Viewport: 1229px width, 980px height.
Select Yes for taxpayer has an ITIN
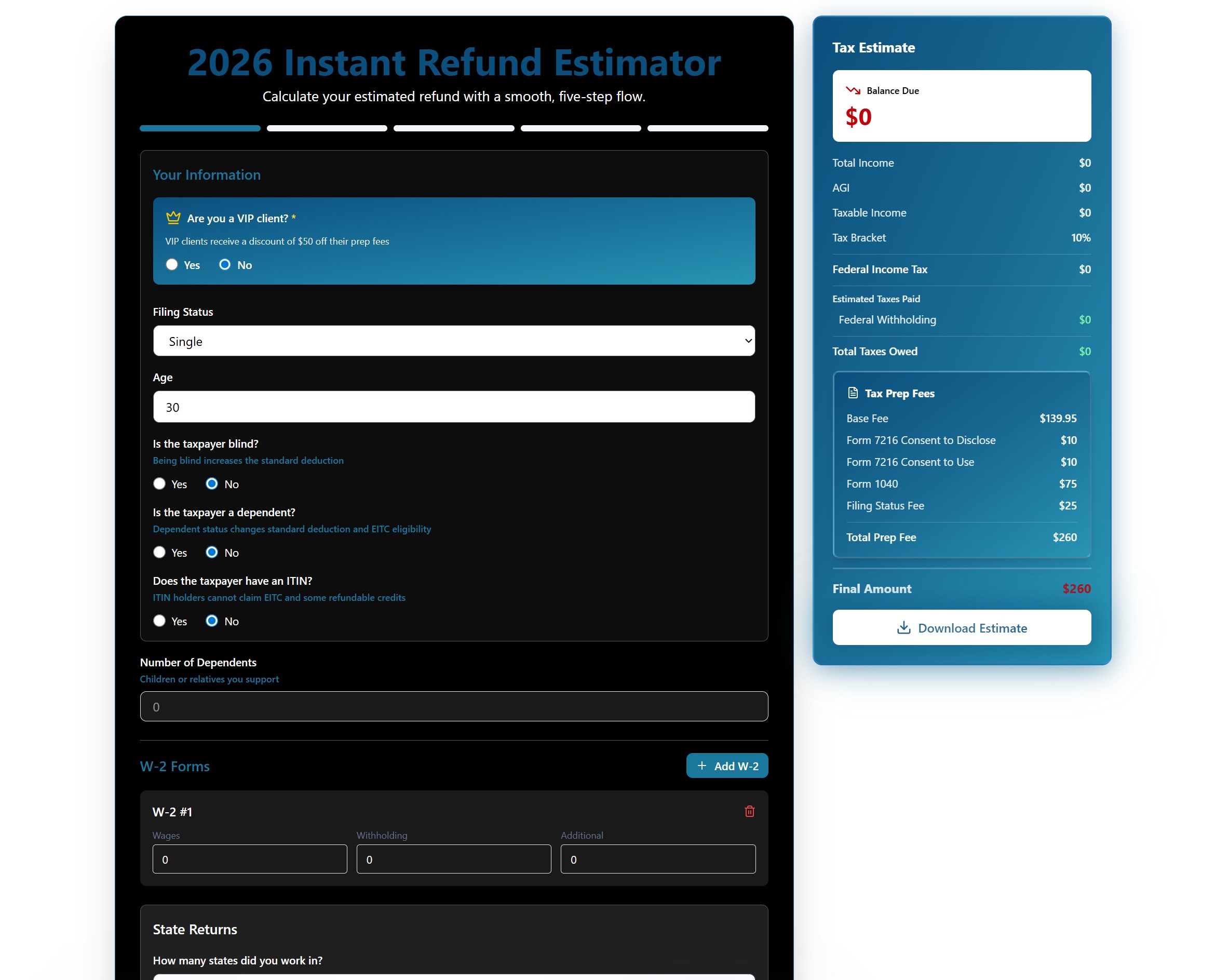159,620
